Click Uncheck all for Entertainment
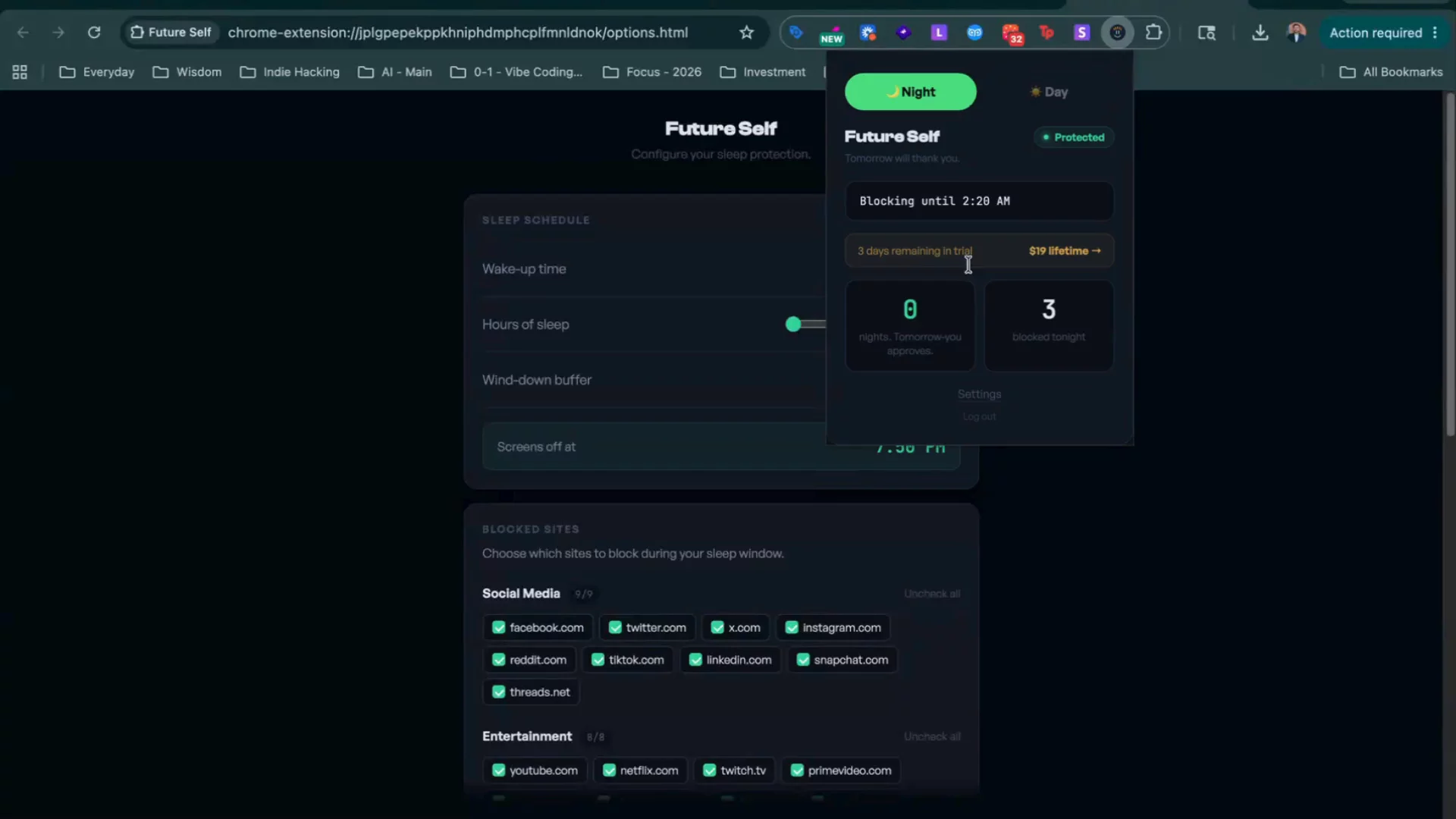The width and height of the screenshot is (1456, 819). coord(932,737)
